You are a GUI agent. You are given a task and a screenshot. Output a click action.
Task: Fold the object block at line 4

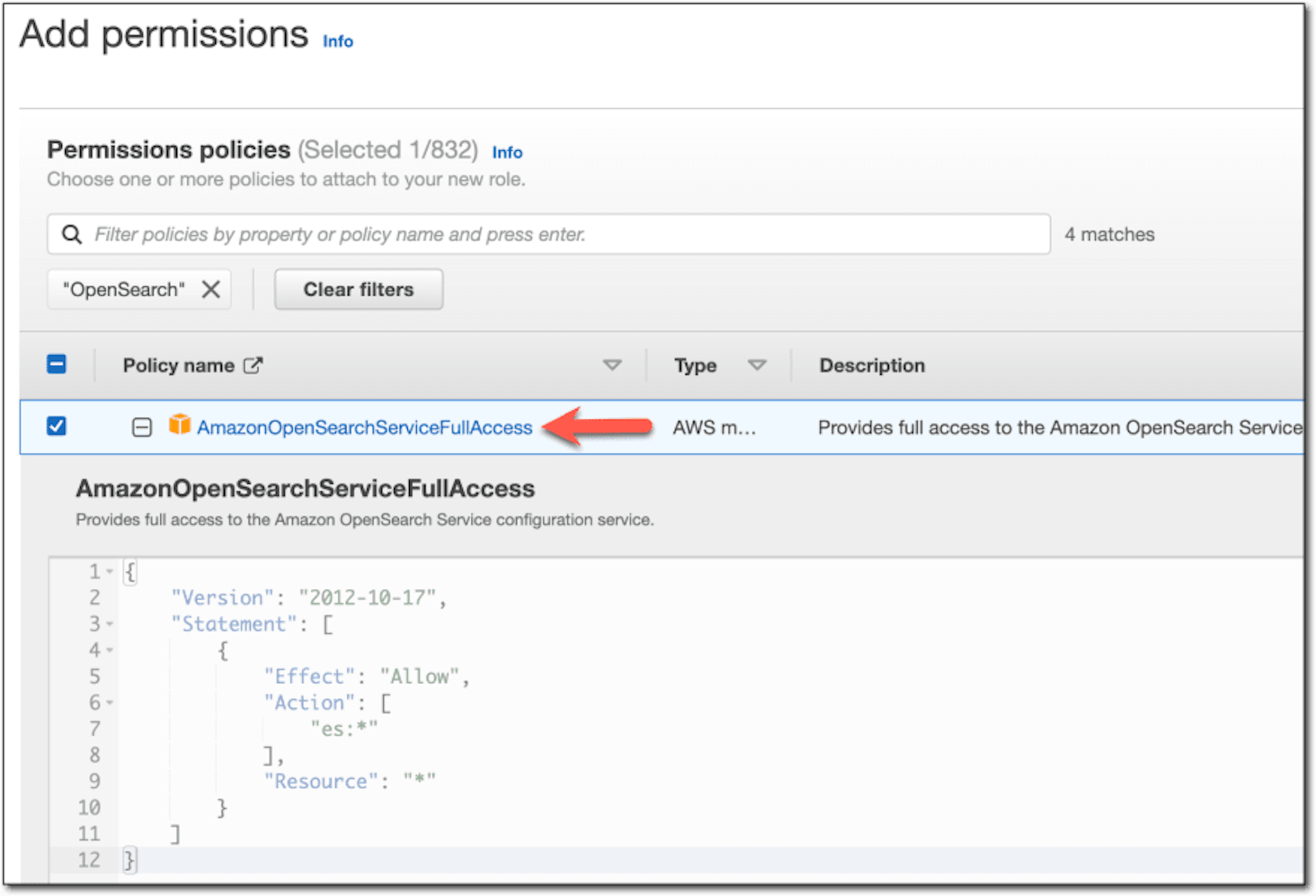point(110,650)
